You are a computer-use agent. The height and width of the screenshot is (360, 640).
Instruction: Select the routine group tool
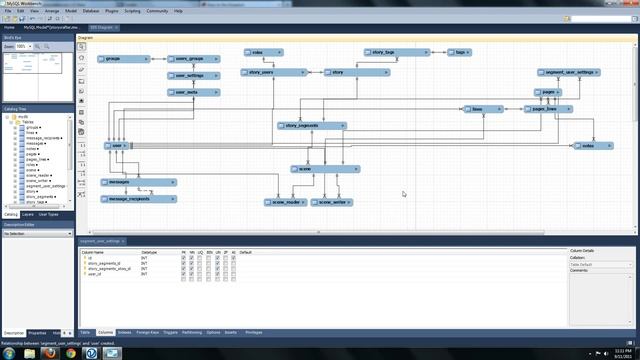coord(82,132)
